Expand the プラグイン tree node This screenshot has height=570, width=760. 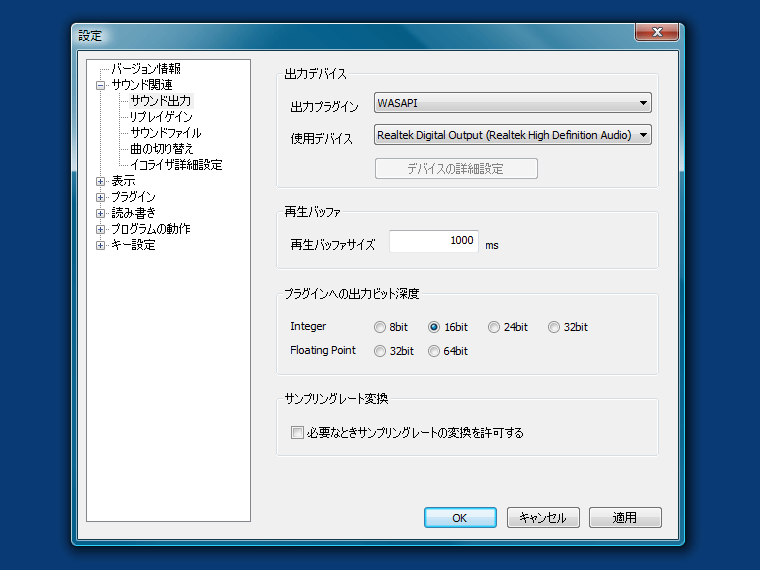point(100,197)
